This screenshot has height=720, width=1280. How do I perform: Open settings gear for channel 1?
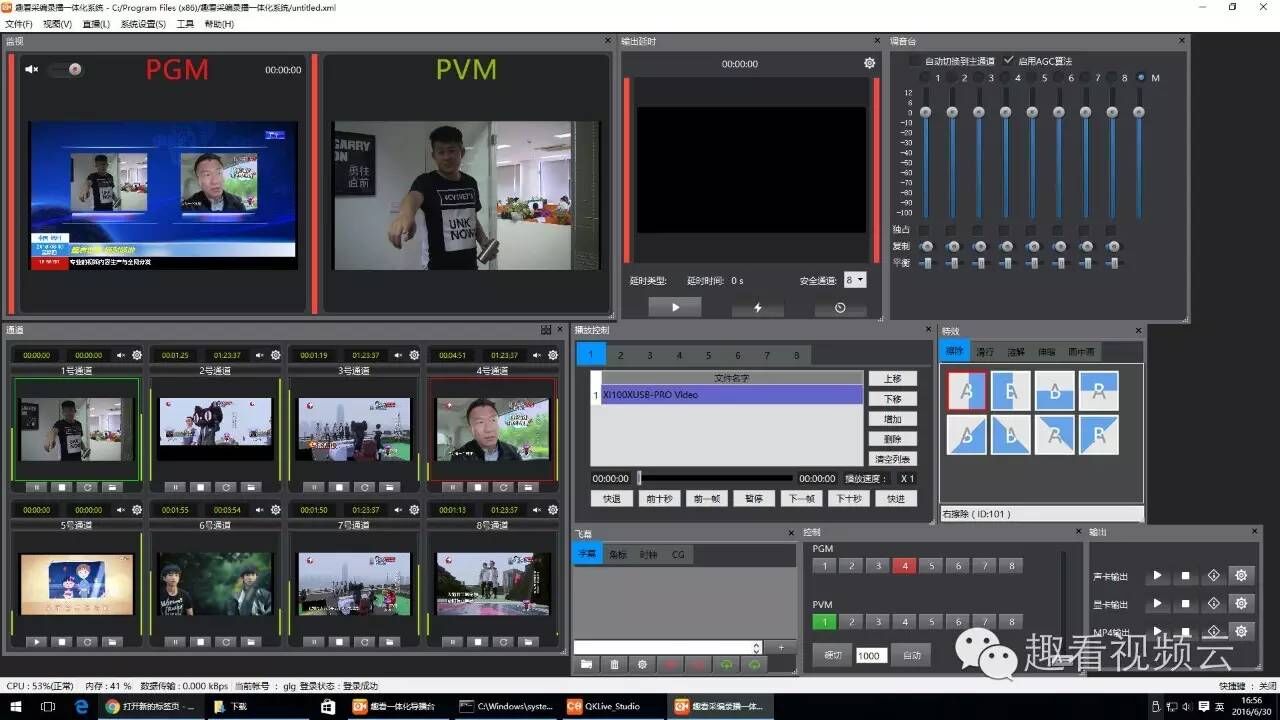(137, 355)
